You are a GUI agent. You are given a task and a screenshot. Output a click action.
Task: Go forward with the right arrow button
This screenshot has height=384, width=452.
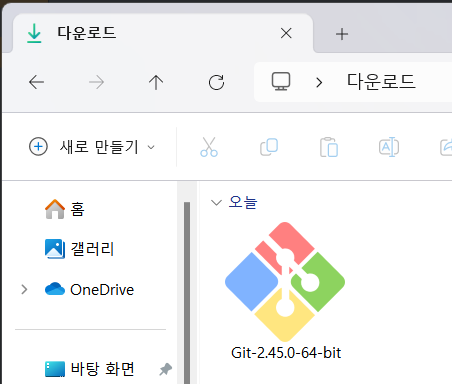[x=96, y=82]
